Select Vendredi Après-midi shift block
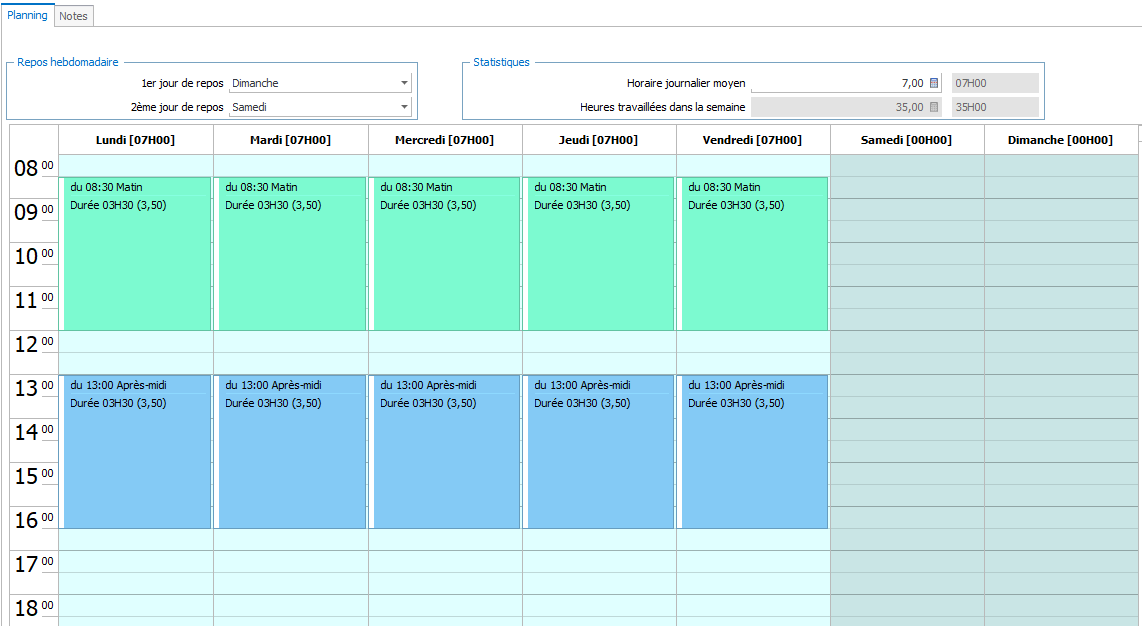Screen dimensions: 1142x626 753,451
